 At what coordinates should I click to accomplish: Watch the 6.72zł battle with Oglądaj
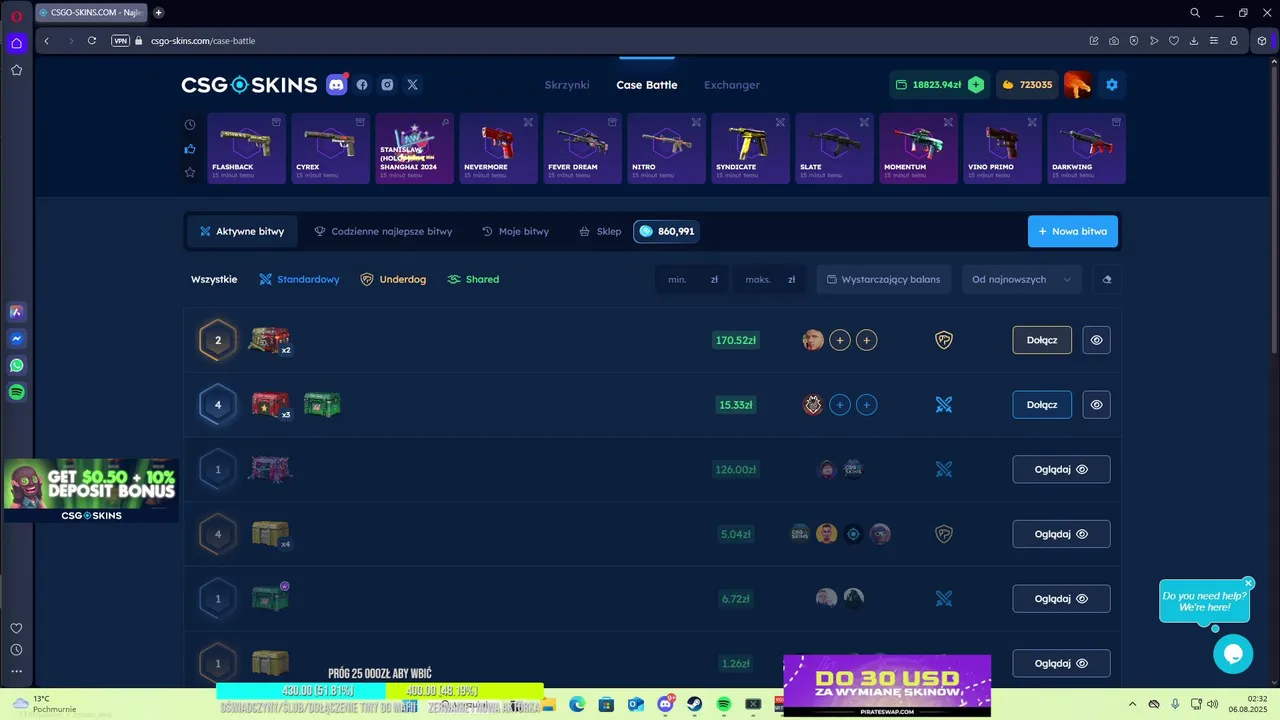coord(1061,599)
